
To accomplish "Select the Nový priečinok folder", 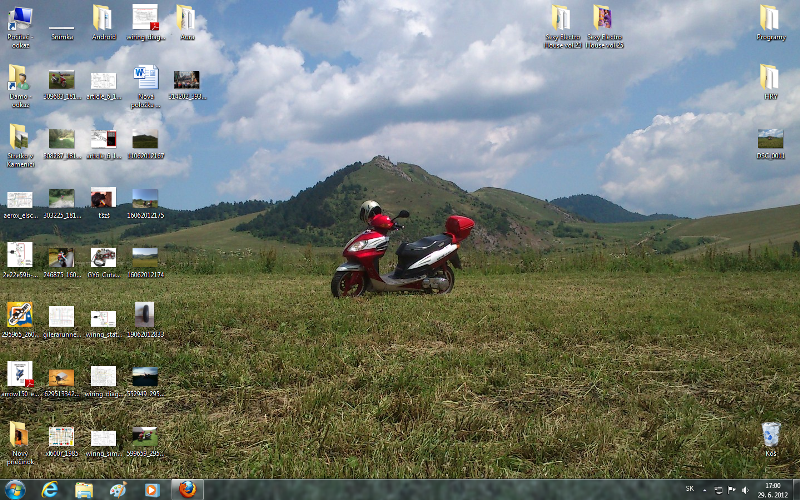I will 19,436.
